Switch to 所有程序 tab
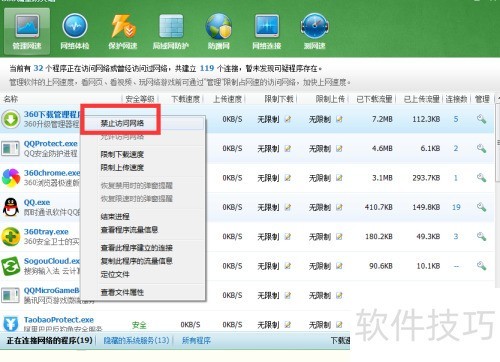The width and height of the screenshot is (500, 362). click(196, 340)
